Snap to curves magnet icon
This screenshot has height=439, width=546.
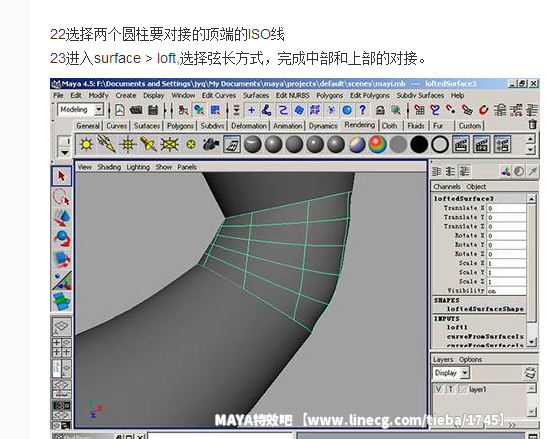click(x=435, y=110)
